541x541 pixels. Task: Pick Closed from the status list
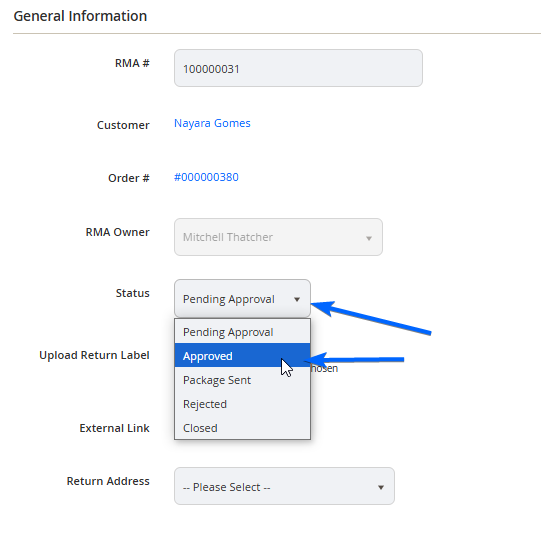(242, 428)
